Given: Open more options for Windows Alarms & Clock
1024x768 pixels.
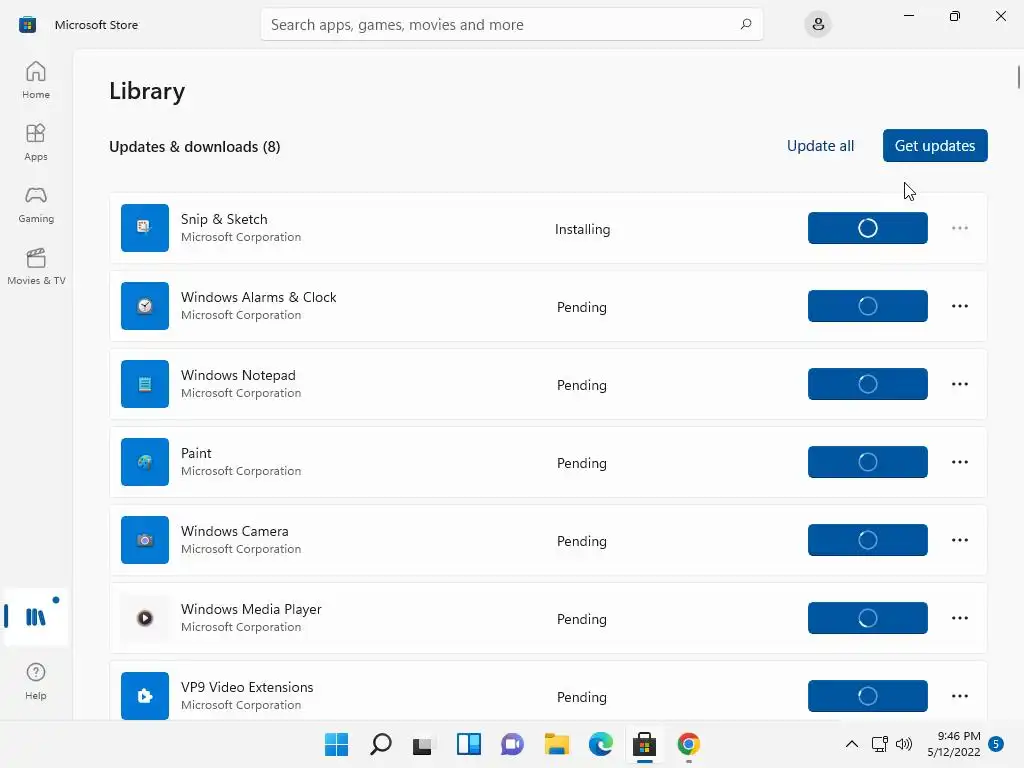Looking at the screenshot, I should (x=959, y=306).
